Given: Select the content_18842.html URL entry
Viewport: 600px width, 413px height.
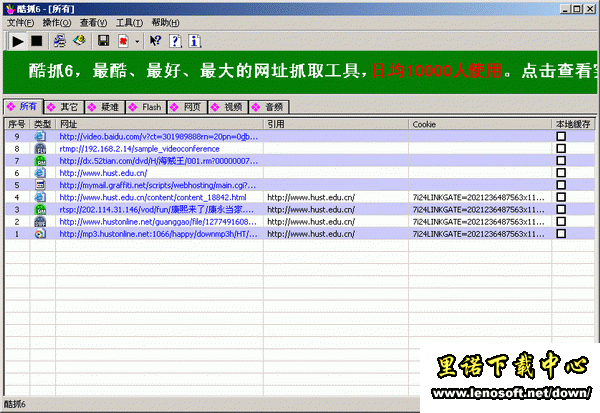Looking at the screenshot, I should click(x=153, y=198).
